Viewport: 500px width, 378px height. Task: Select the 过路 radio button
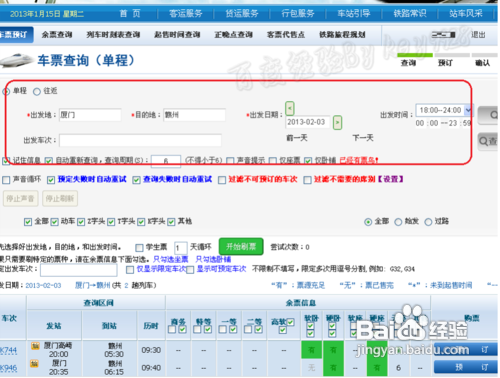428,222
